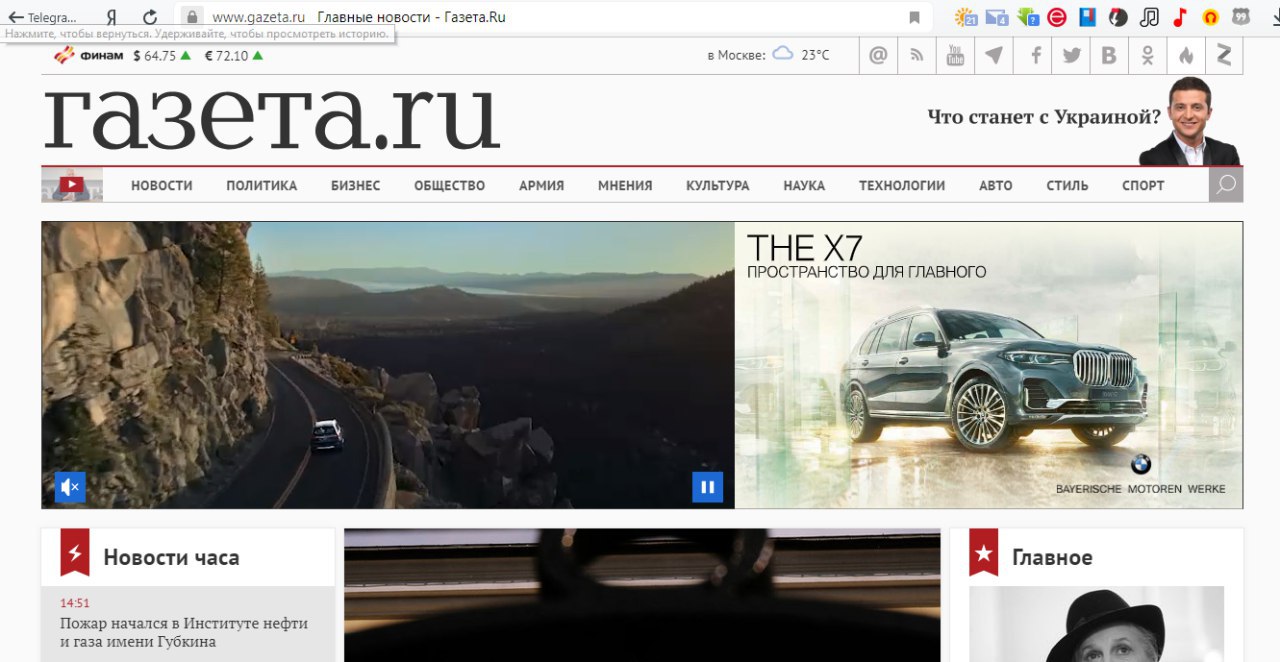The height and width of the screenshot is (662, 1280).
Task: Open Gazeta's Facebook page icon
Action: (x=1033, y=55)
